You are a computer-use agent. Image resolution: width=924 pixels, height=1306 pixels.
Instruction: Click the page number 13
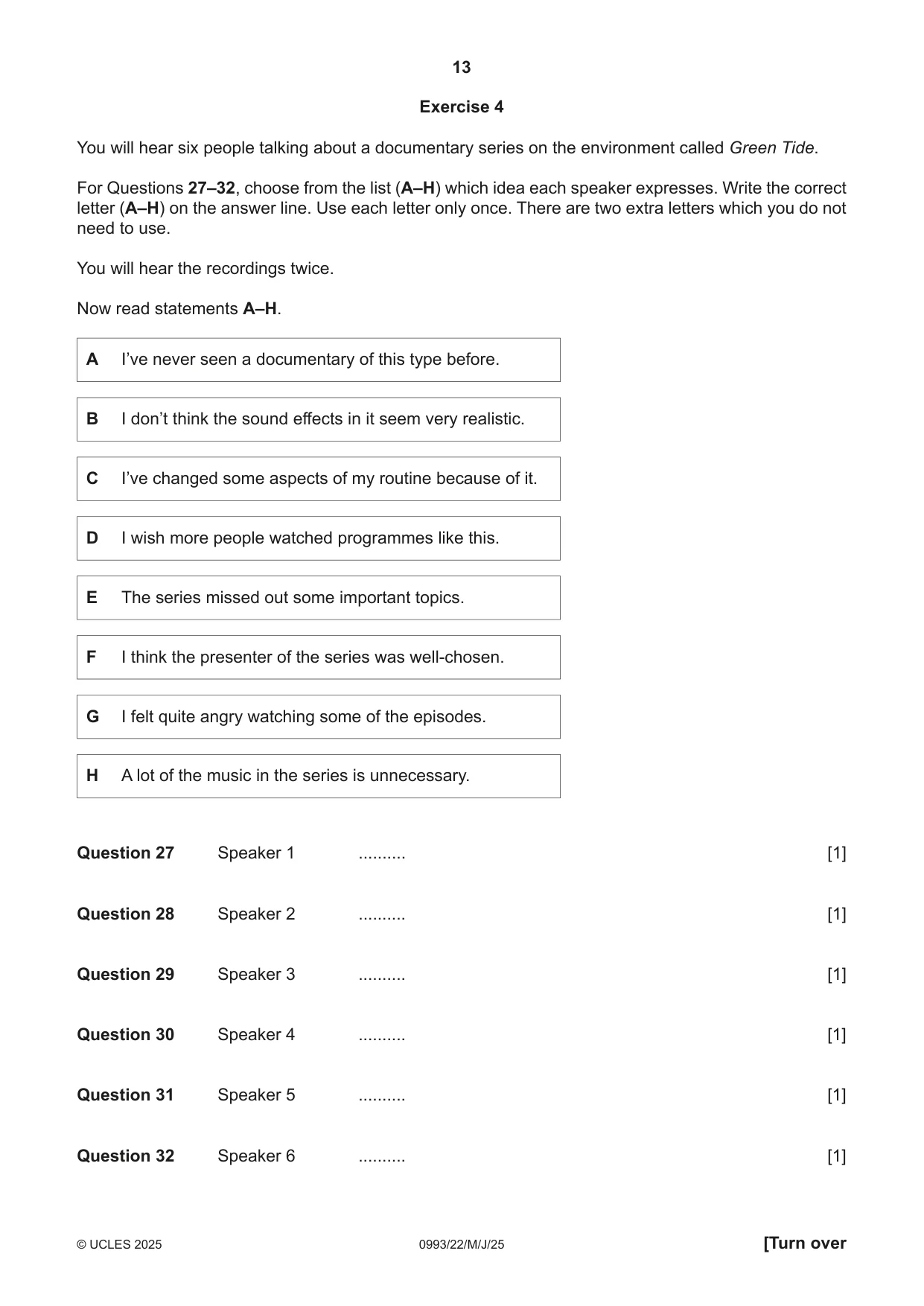pyautogui.click(x=462, y=68)
